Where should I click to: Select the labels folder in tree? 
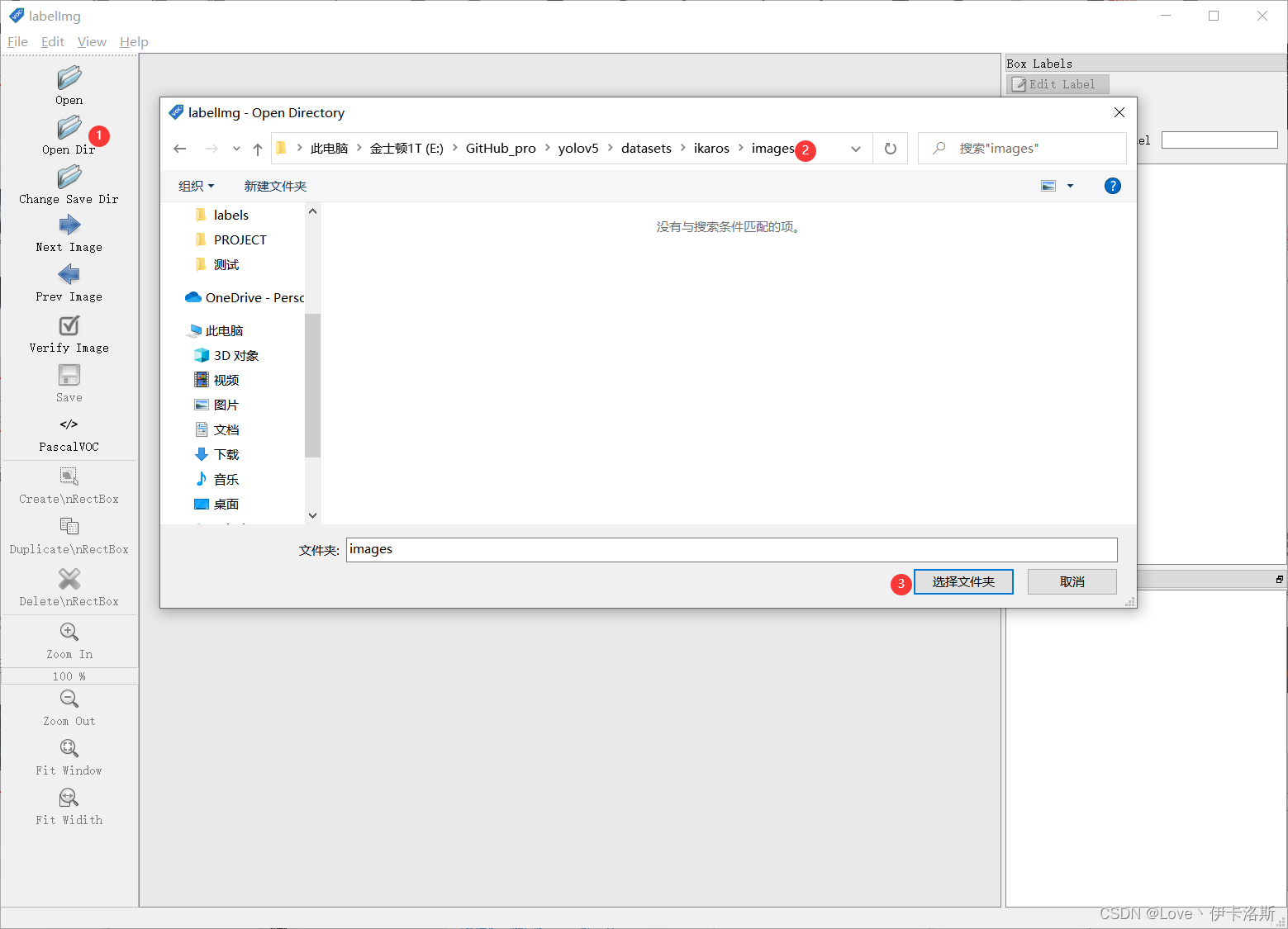[x=231, y=215]
